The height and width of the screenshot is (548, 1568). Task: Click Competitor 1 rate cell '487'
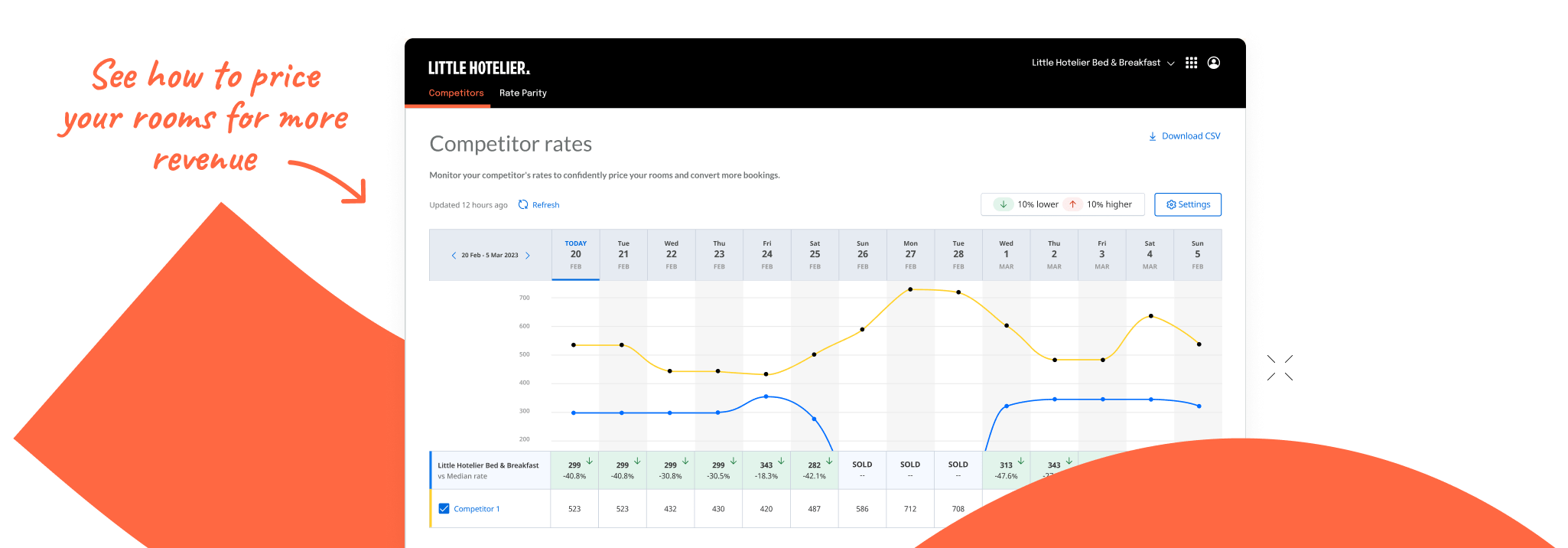(x=814, y=509)
